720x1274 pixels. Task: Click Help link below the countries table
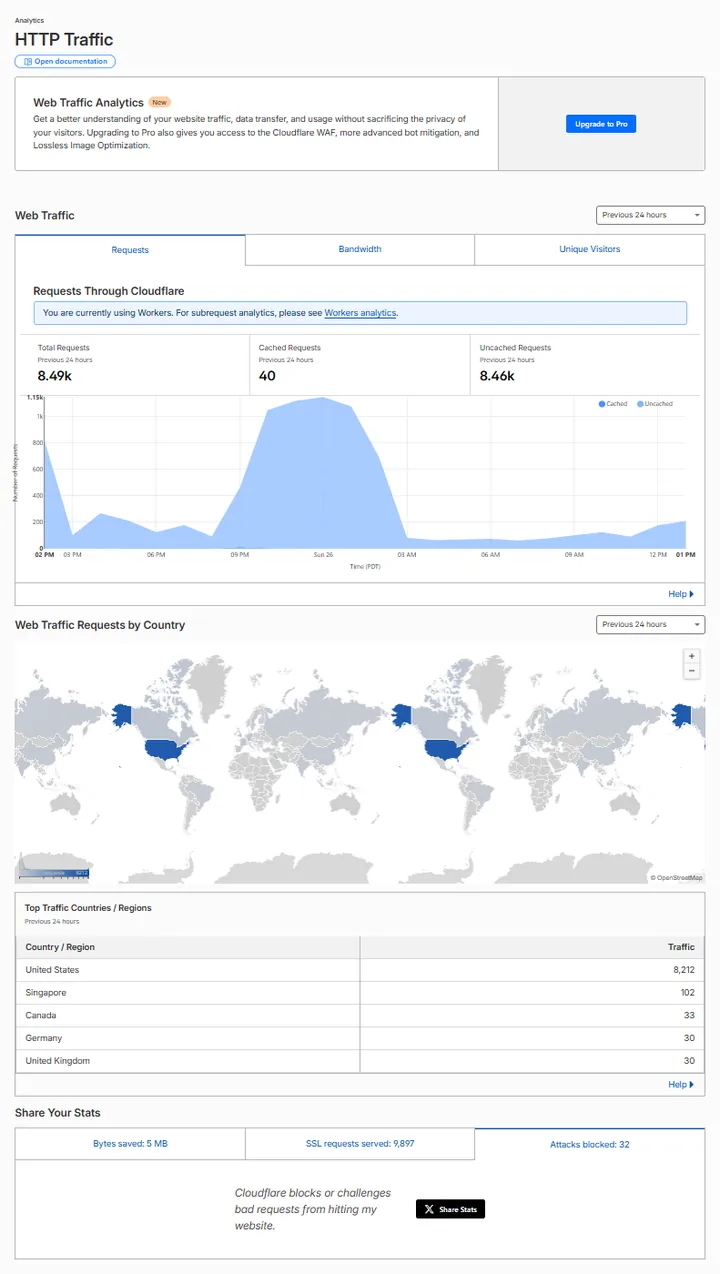click(x=681, y=1084)
